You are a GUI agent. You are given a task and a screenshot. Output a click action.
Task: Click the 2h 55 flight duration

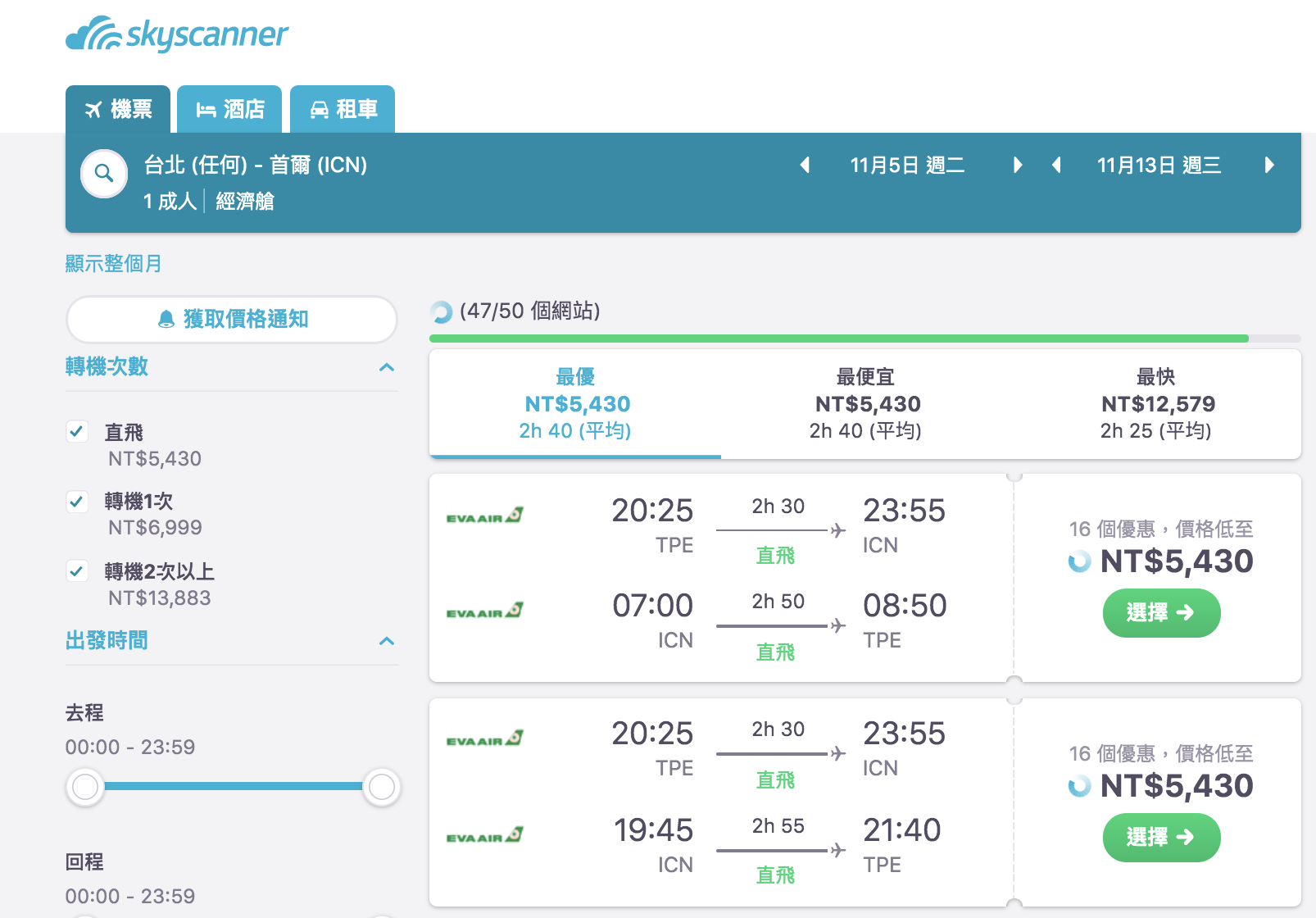tap(778, 826)
